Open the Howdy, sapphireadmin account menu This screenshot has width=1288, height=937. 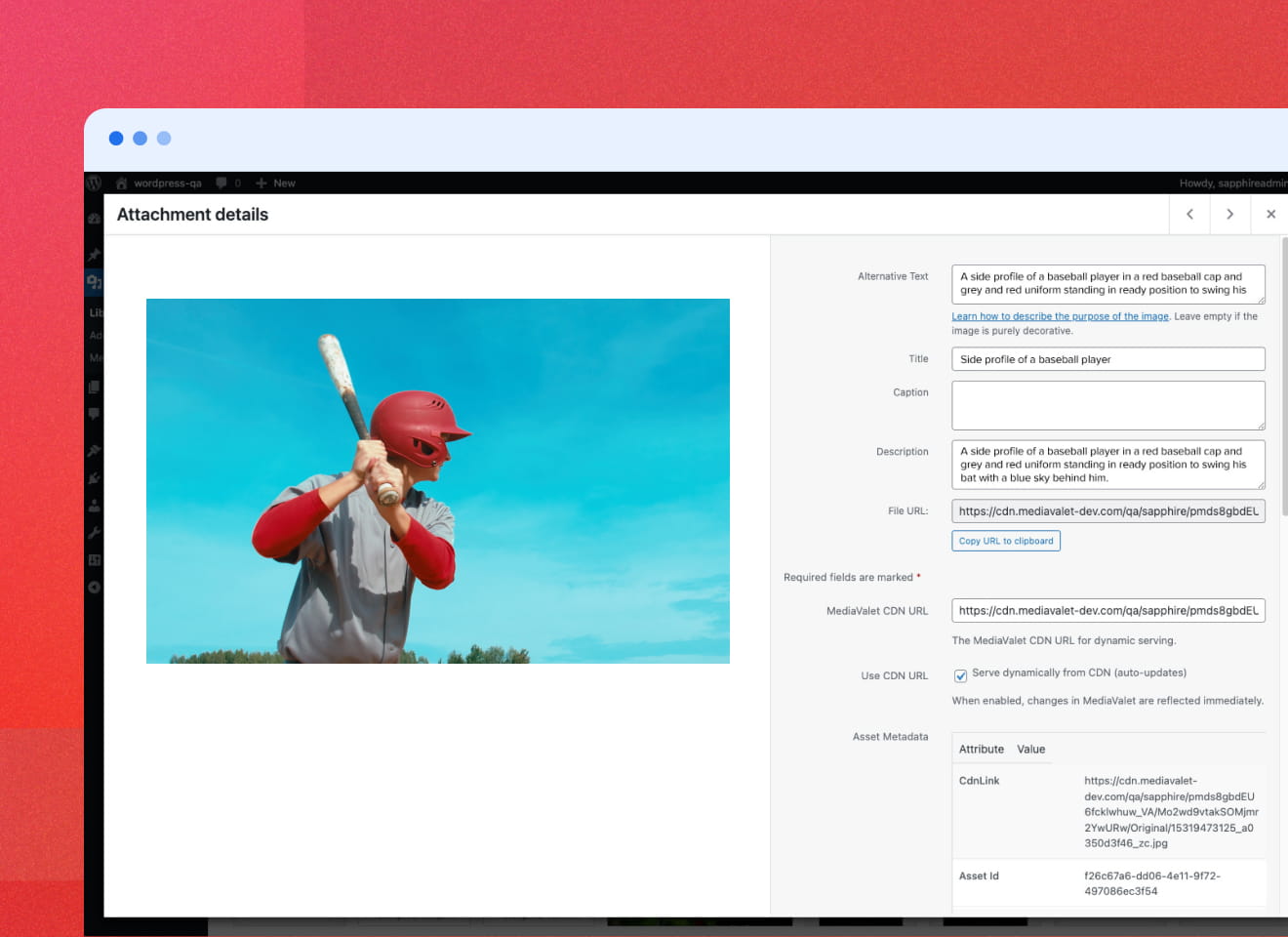[x=1232, y=183]
